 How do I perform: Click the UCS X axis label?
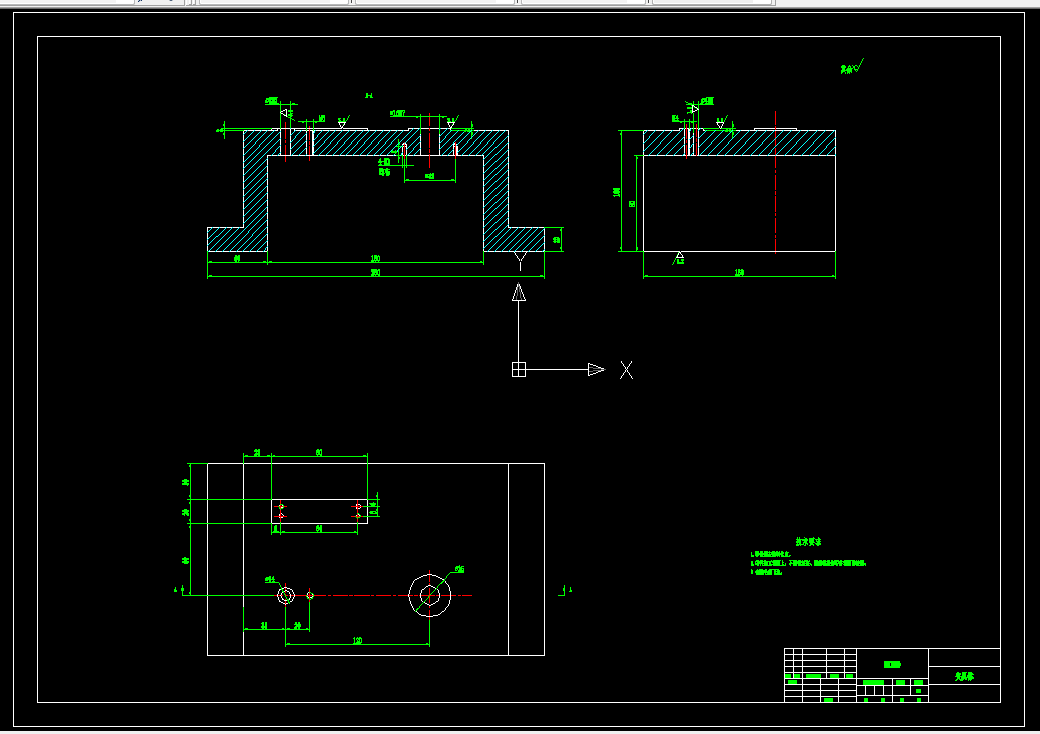coord(626,370)
